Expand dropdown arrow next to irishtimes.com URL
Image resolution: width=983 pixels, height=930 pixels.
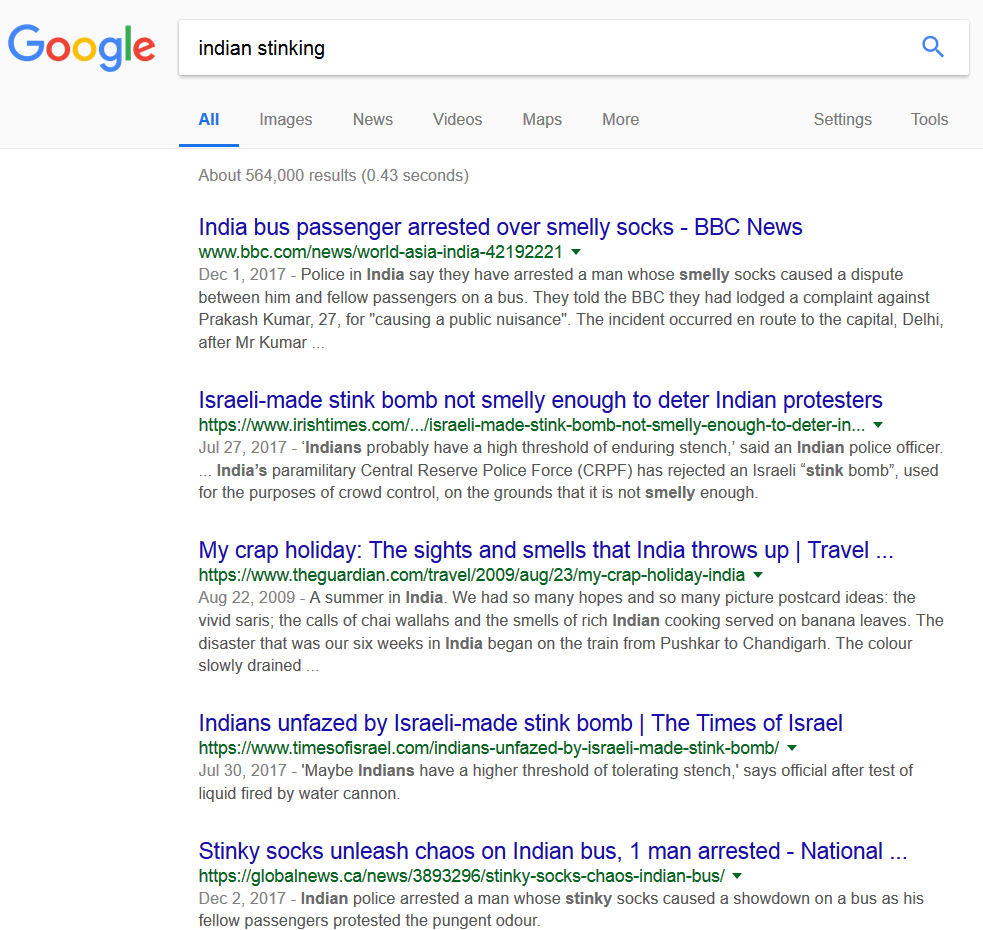[x=878, y=425]
